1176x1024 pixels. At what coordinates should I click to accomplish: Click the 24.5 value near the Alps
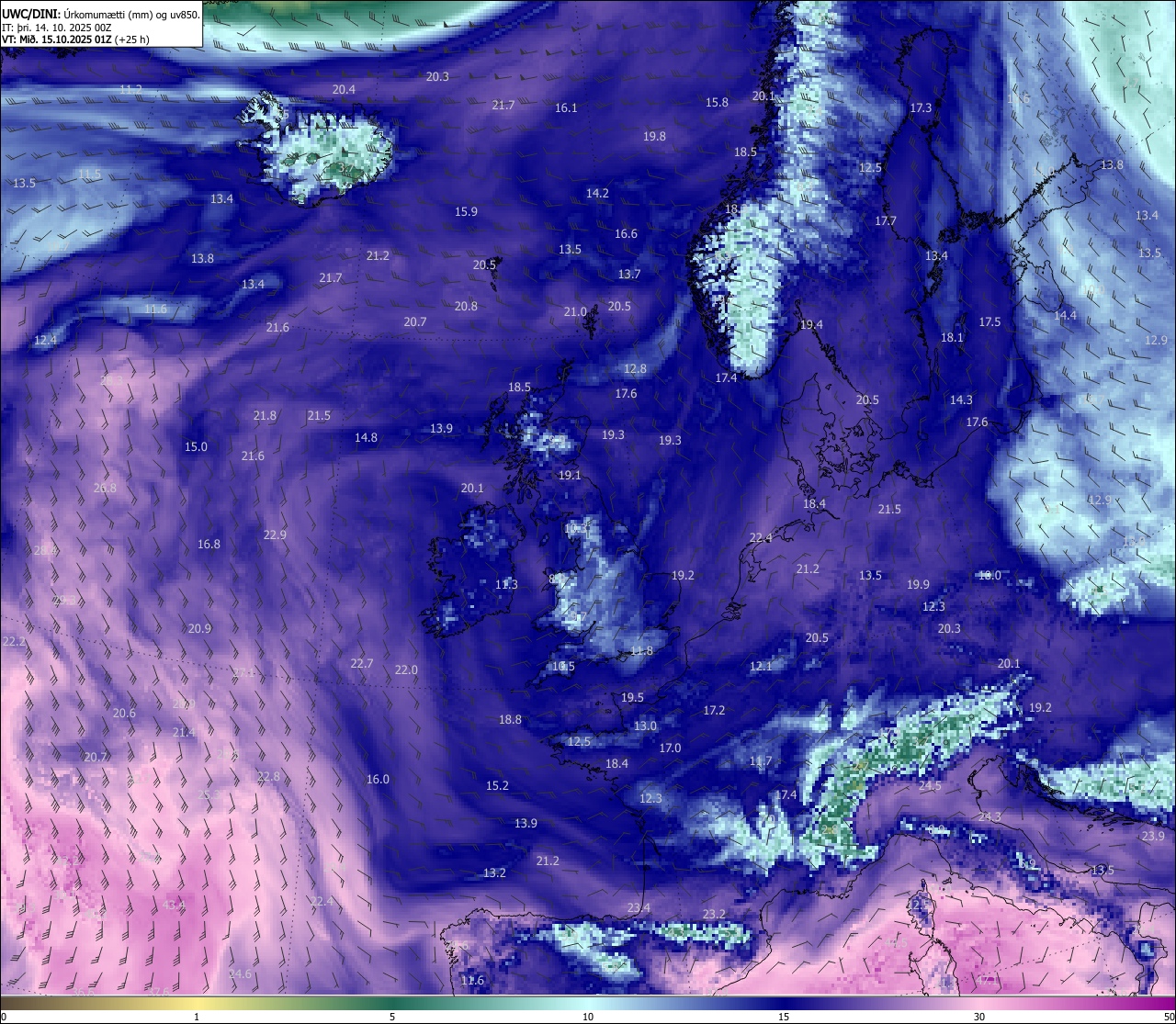point(930,786)
